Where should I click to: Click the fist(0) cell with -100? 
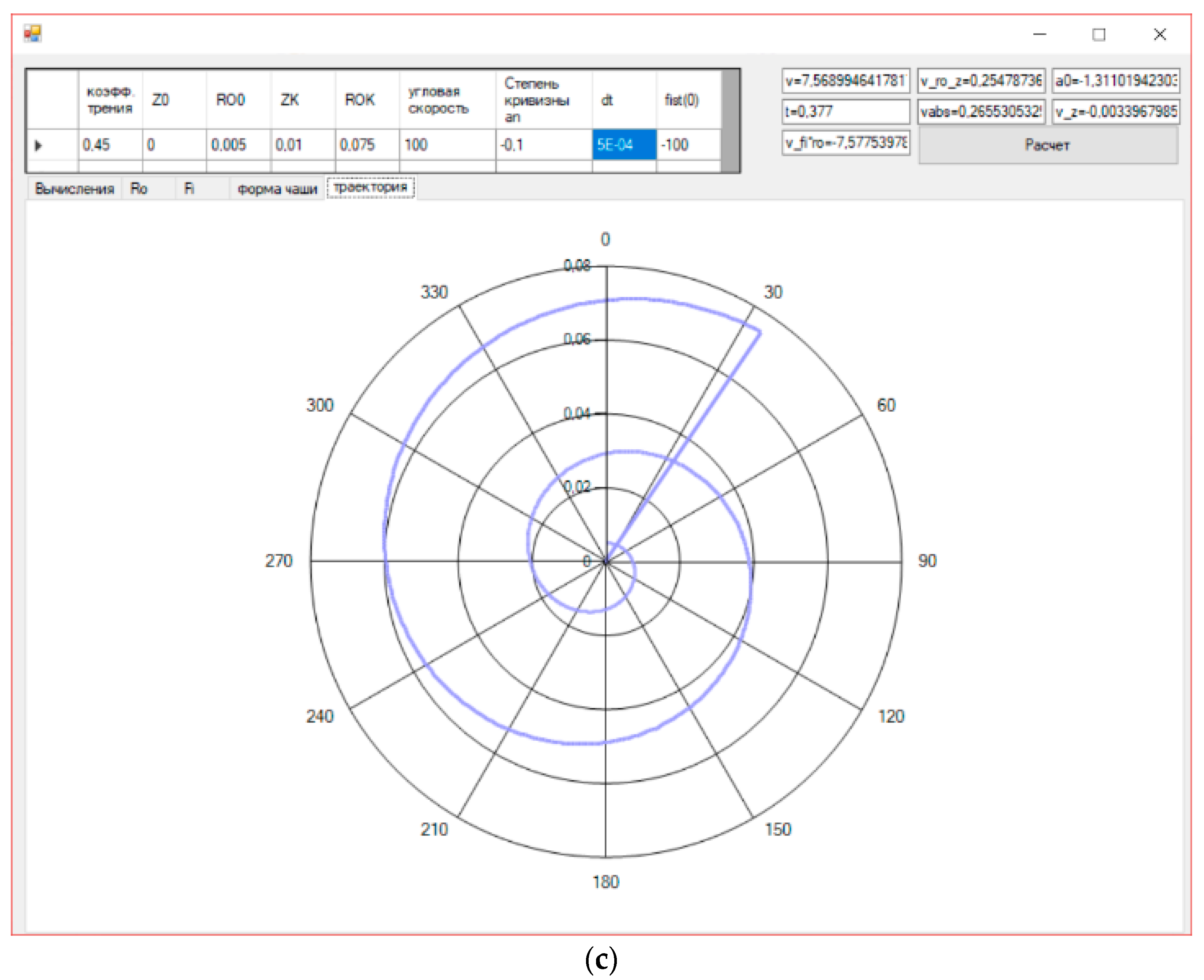point(687,145)
